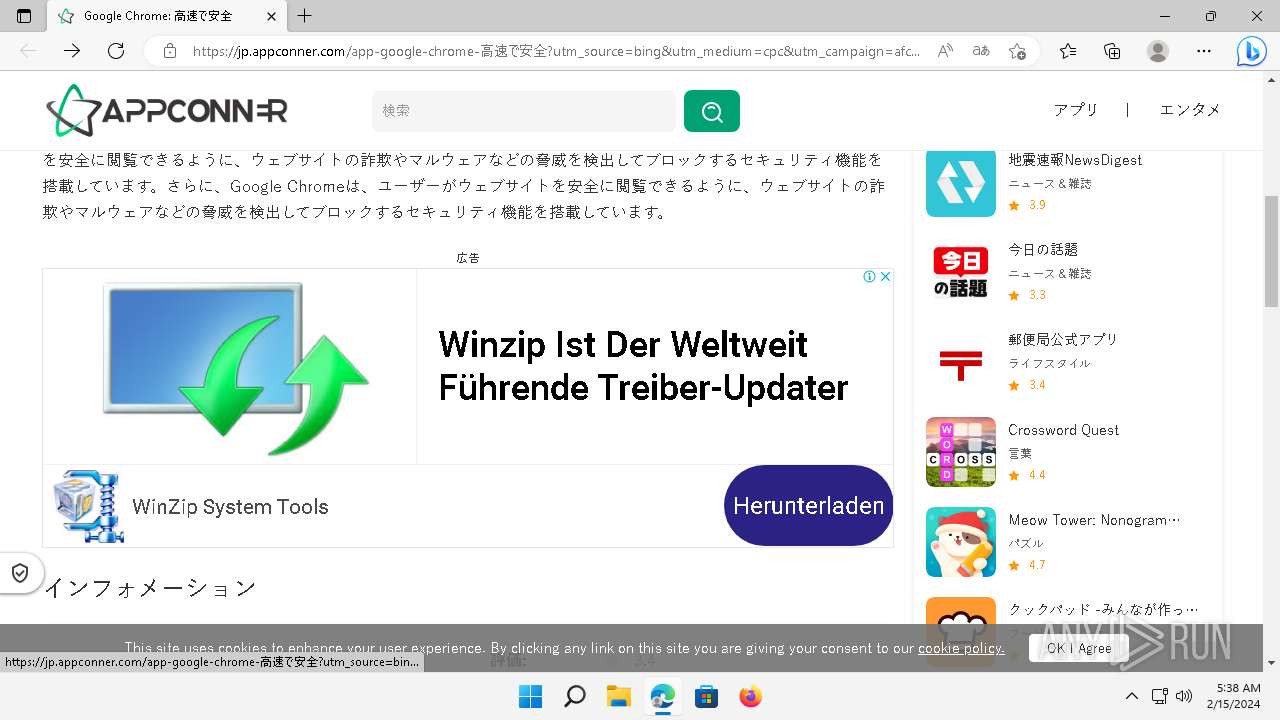Click the 3.9 rating of 地震速報NewsDigest

tap(1037, 205)
